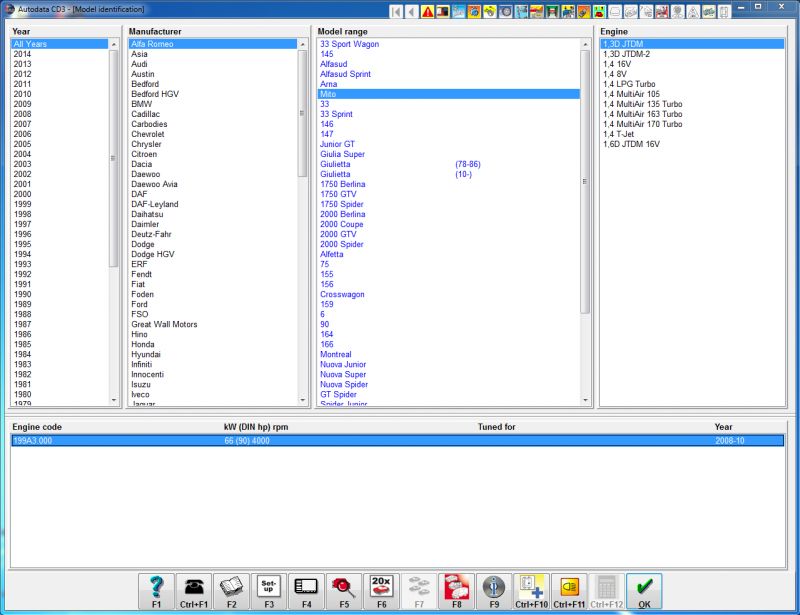This screenshot has height=615, width=800.
Task: Select engine code row 199A3.000
Action: 397,440
